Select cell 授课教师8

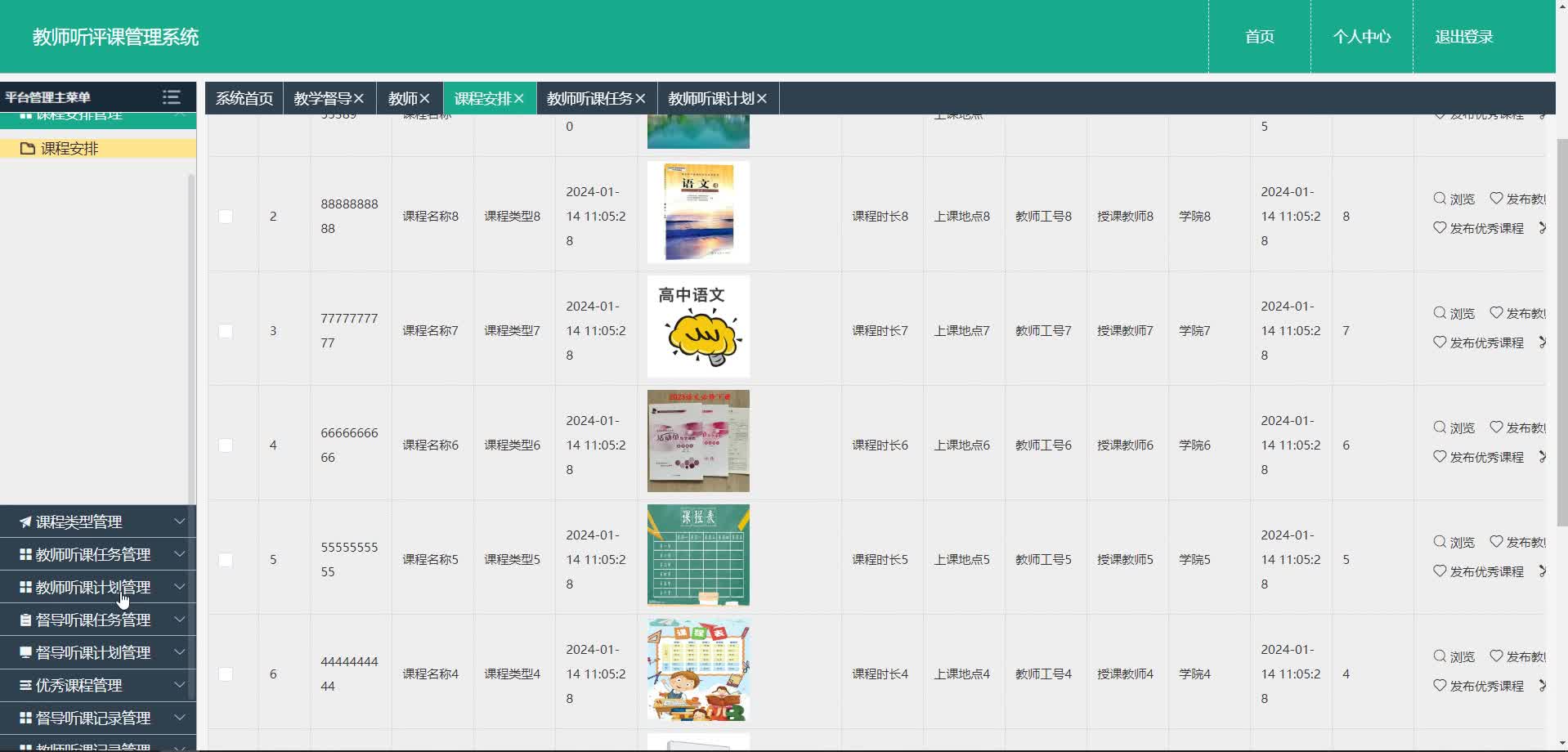(1125, 217)
